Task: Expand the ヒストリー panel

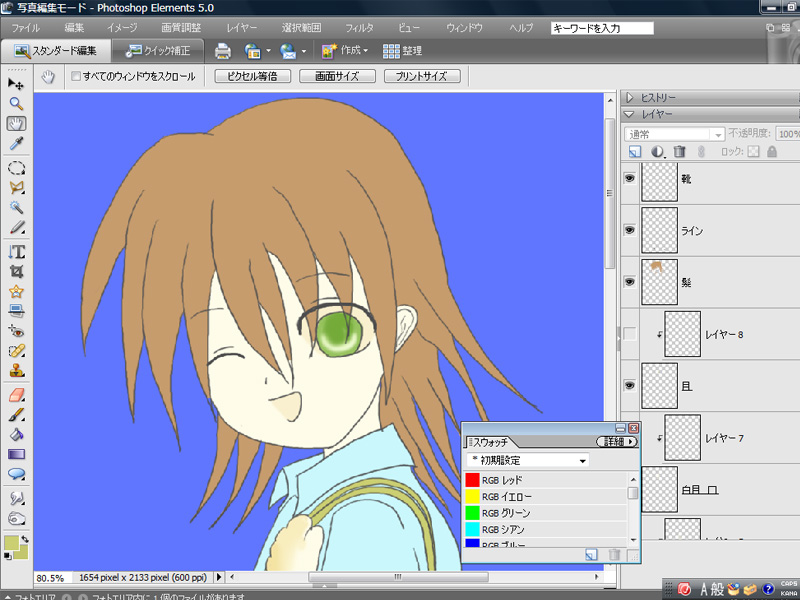Action: (x=629, y=98)
